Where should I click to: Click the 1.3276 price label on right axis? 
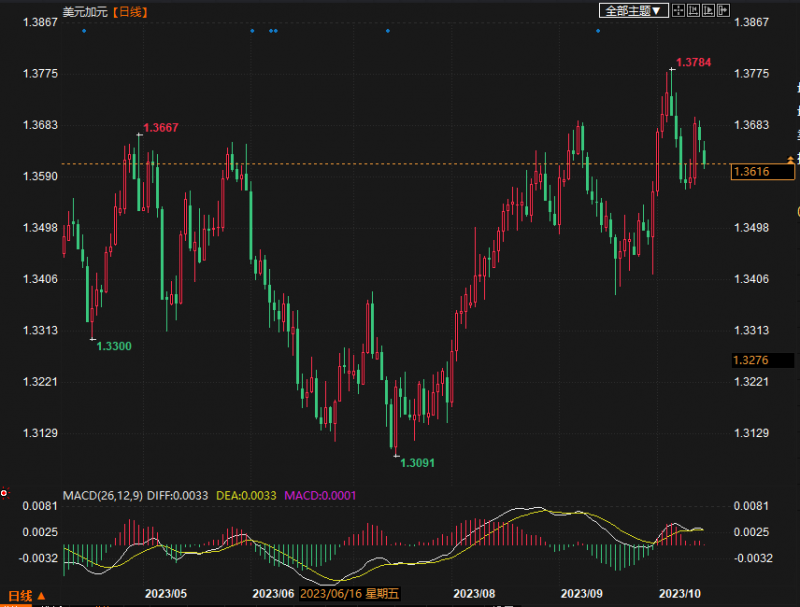[750, 360]
